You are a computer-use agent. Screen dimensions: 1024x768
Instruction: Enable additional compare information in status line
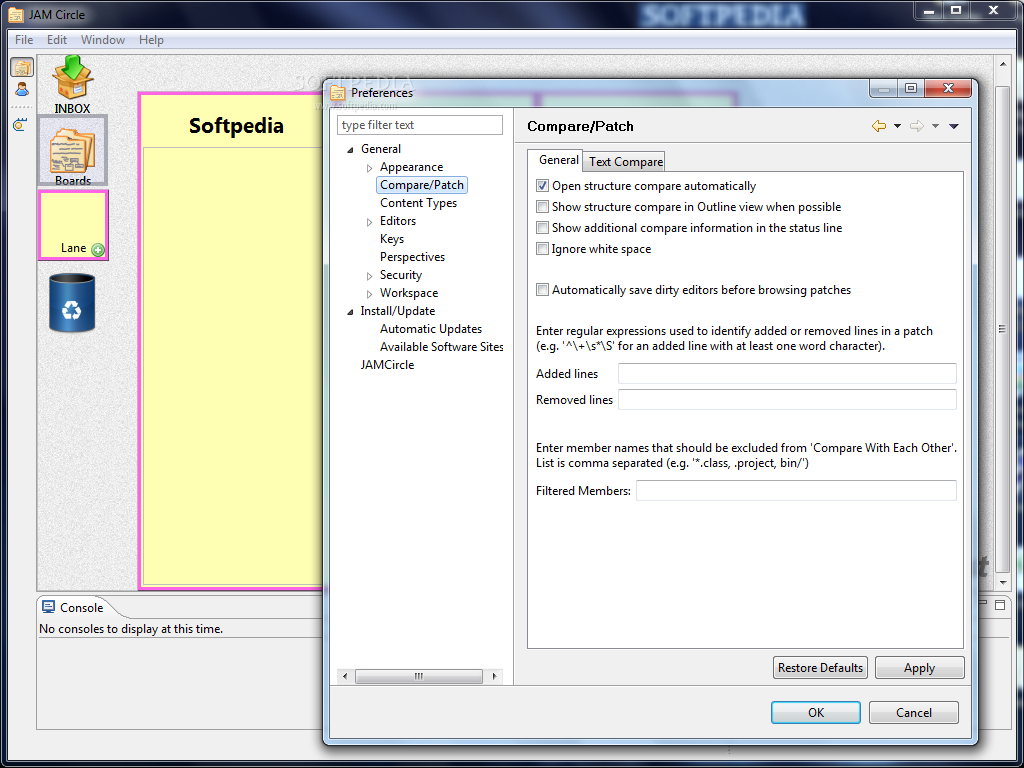tap(542, 228)
